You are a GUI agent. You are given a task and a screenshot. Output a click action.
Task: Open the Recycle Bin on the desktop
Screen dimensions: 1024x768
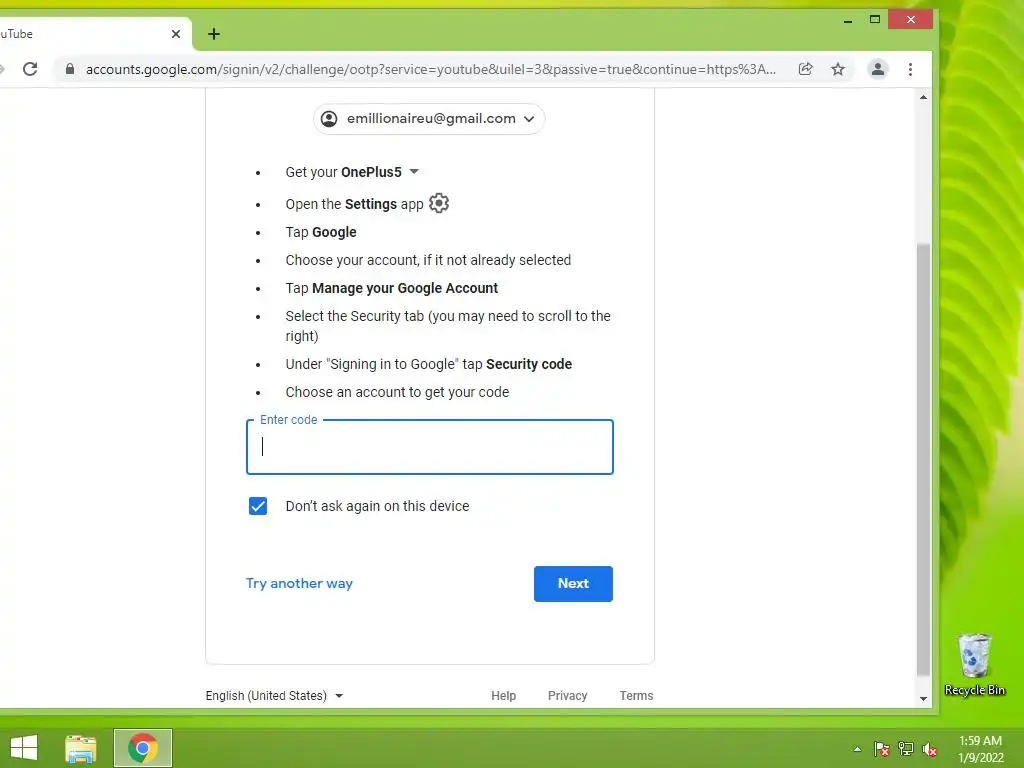coord(974,665)
